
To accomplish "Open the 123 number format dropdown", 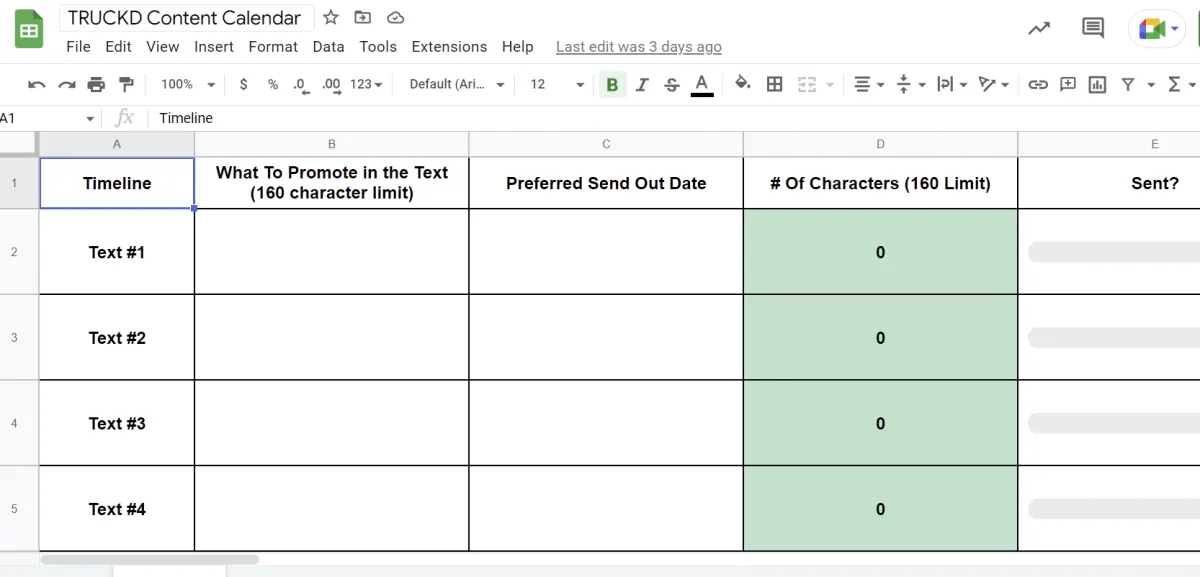I will [x=366, y=84].
